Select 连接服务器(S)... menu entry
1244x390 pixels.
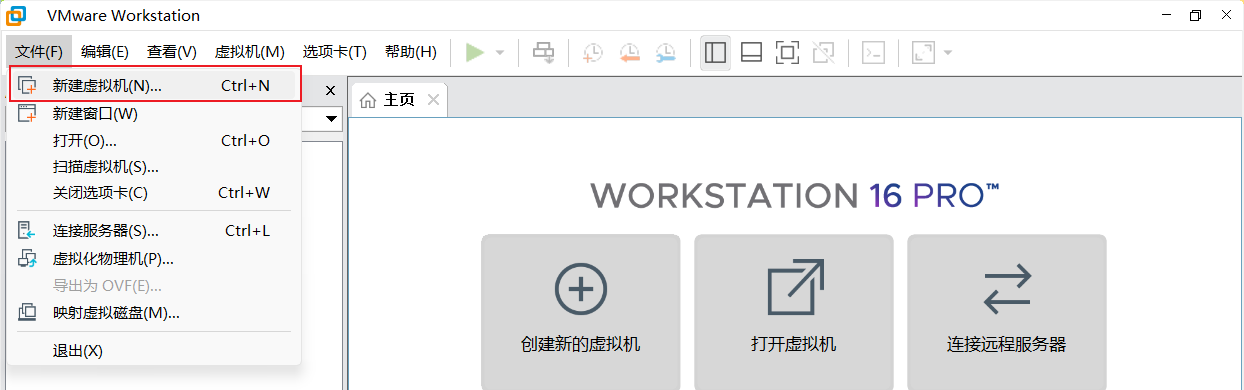154,231
